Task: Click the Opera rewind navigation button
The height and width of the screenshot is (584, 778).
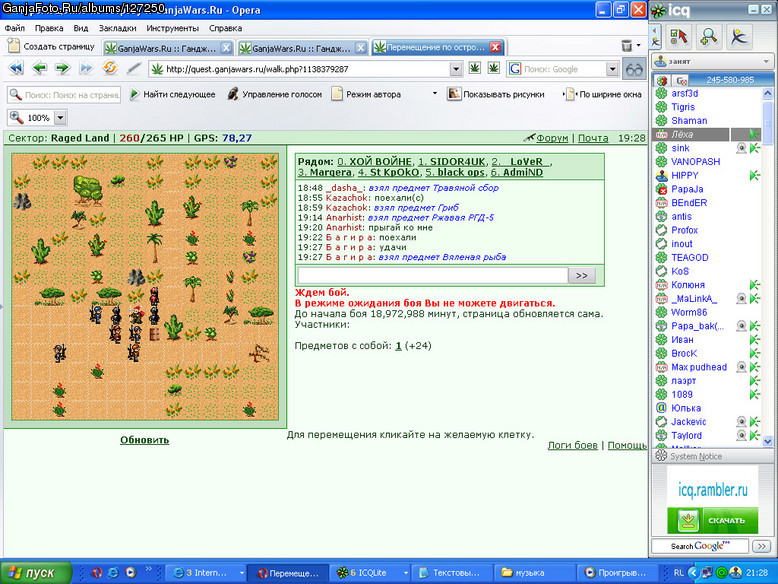Action: [x=16, y=68]
